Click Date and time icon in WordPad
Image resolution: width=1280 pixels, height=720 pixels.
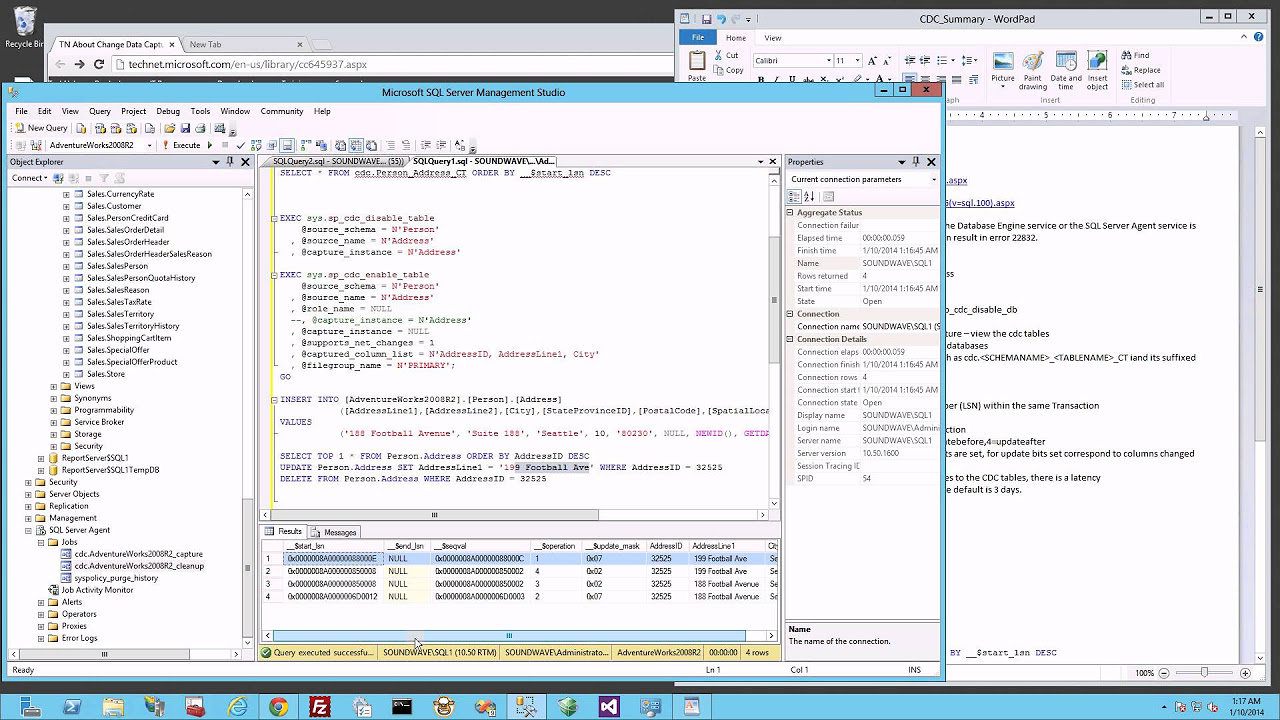click(x=1066, y=70)
